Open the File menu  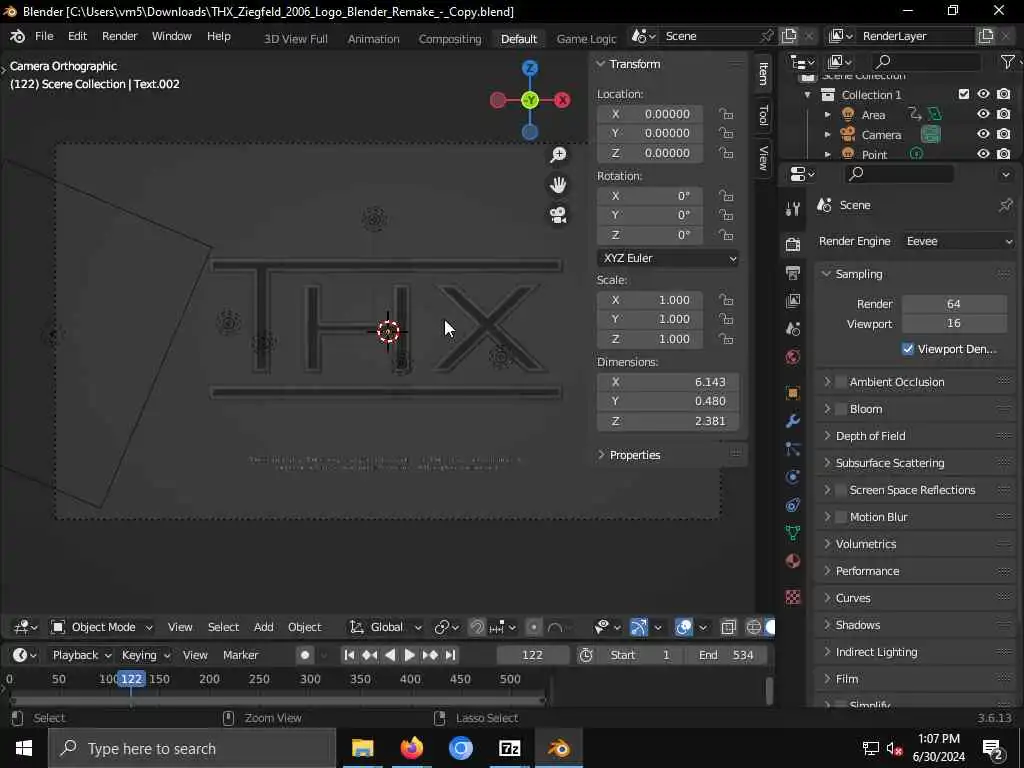44,36
